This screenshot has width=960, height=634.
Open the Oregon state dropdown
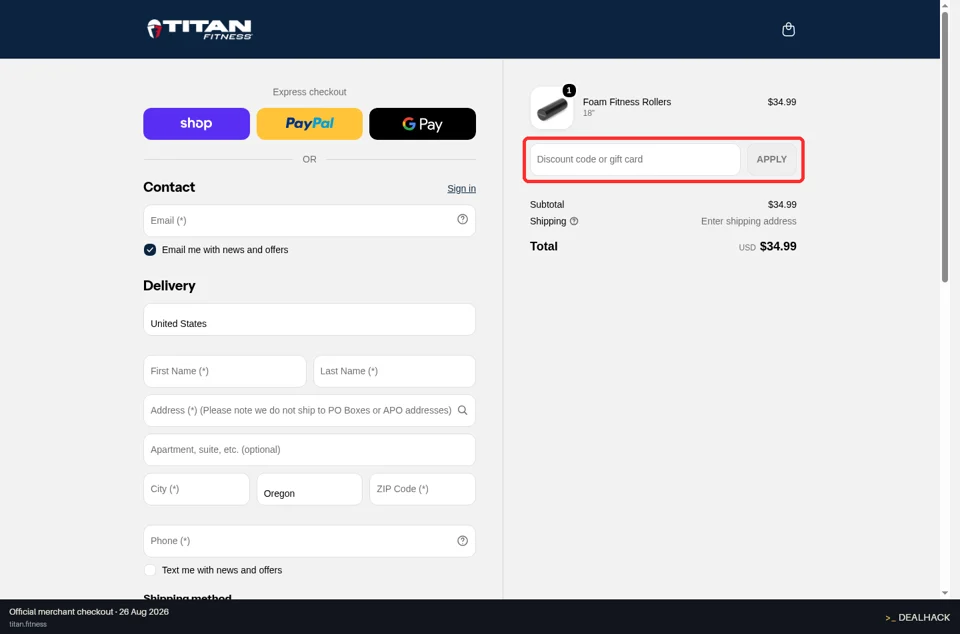coord(309,489)
